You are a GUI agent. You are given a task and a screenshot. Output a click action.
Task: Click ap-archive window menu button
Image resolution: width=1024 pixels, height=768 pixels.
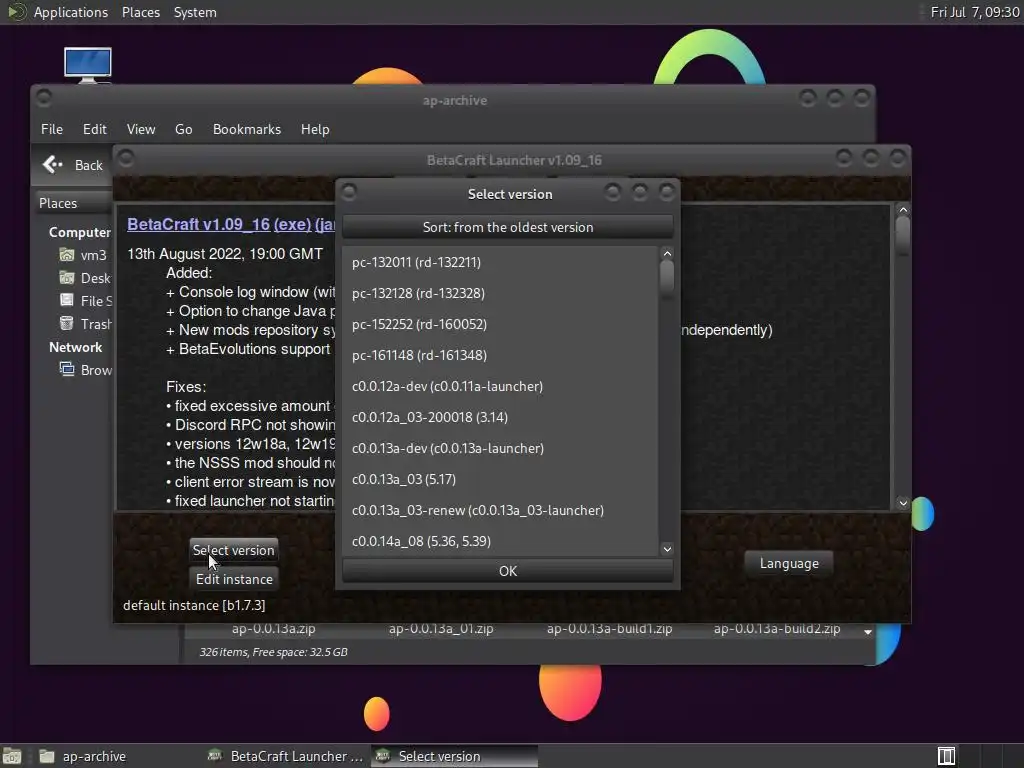coord(44,98)
